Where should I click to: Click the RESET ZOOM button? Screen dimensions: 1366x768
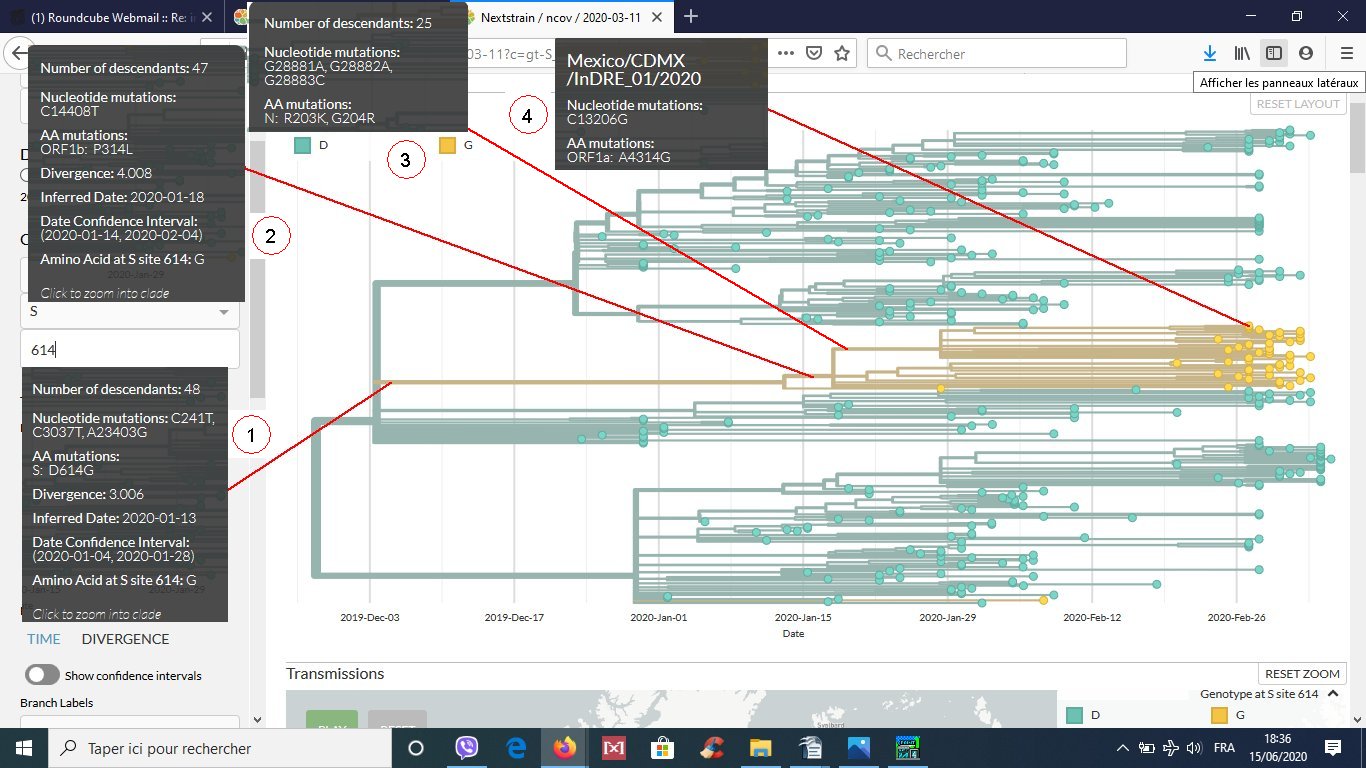1301,674
